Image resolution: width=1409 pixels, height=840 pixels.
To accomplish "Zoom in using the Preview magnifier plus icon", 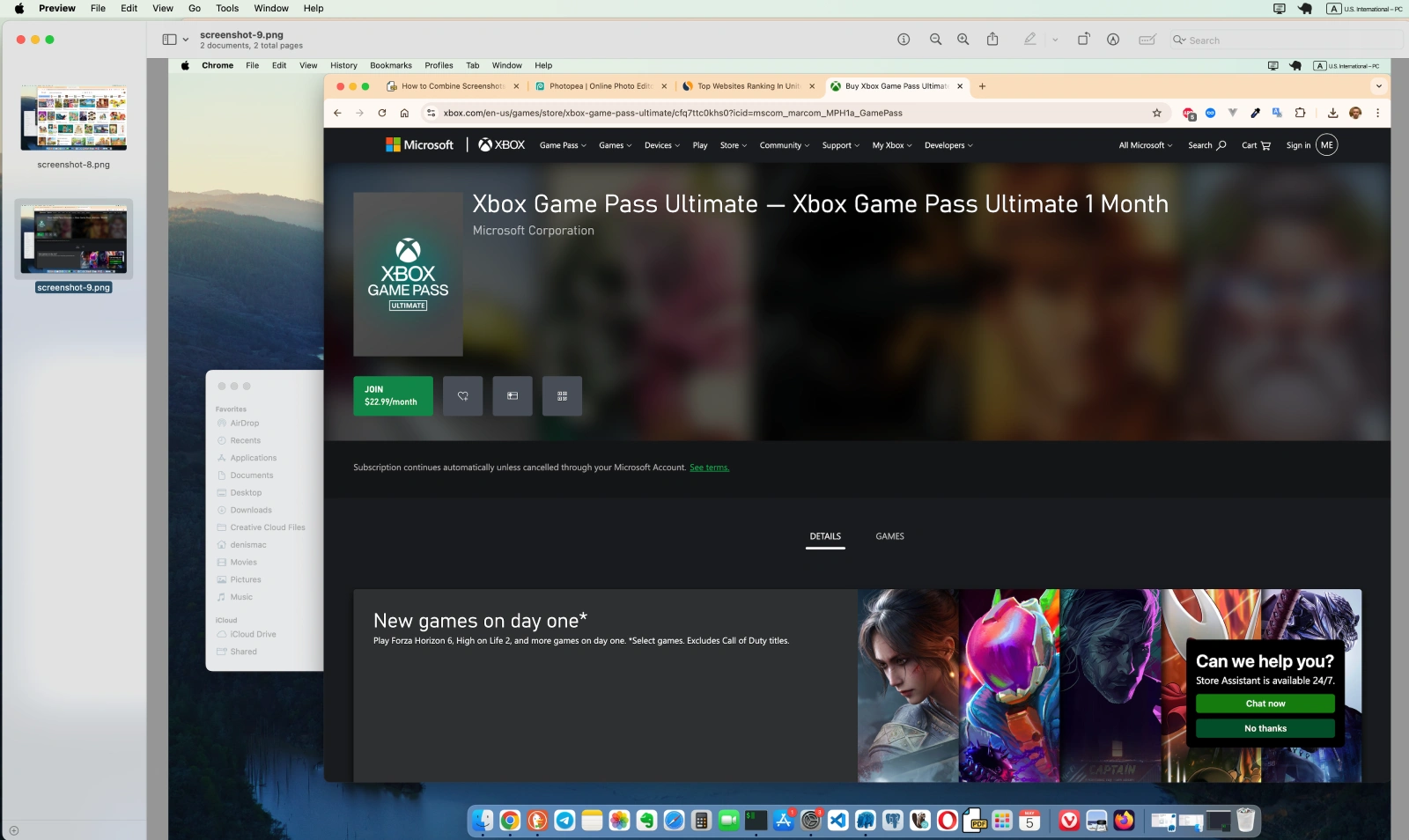I will coord(963,40).
